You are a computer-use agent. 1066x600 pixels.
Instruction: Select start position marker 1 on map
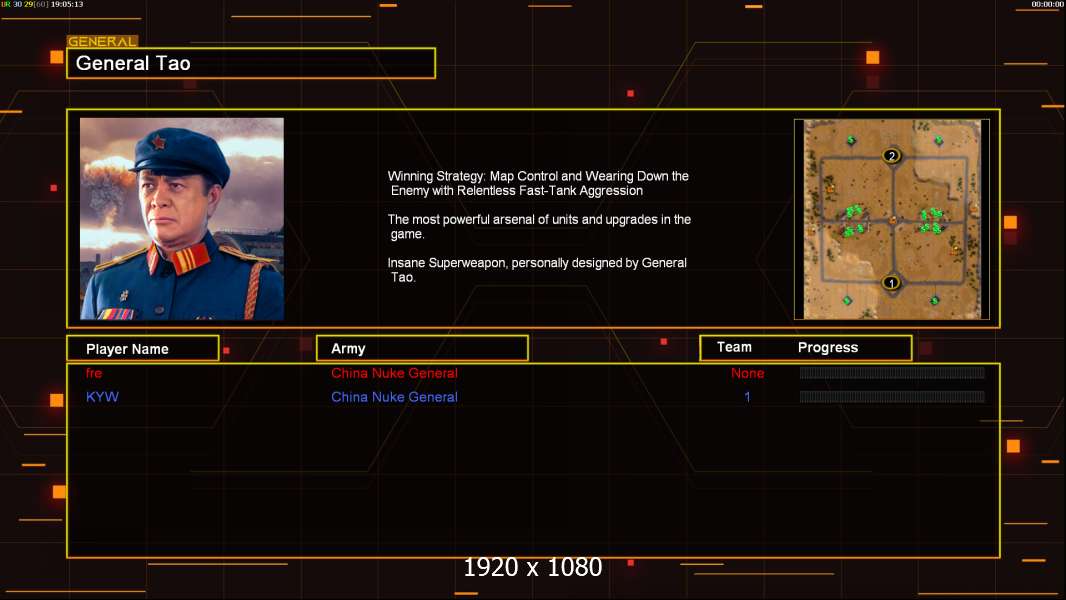891,283
